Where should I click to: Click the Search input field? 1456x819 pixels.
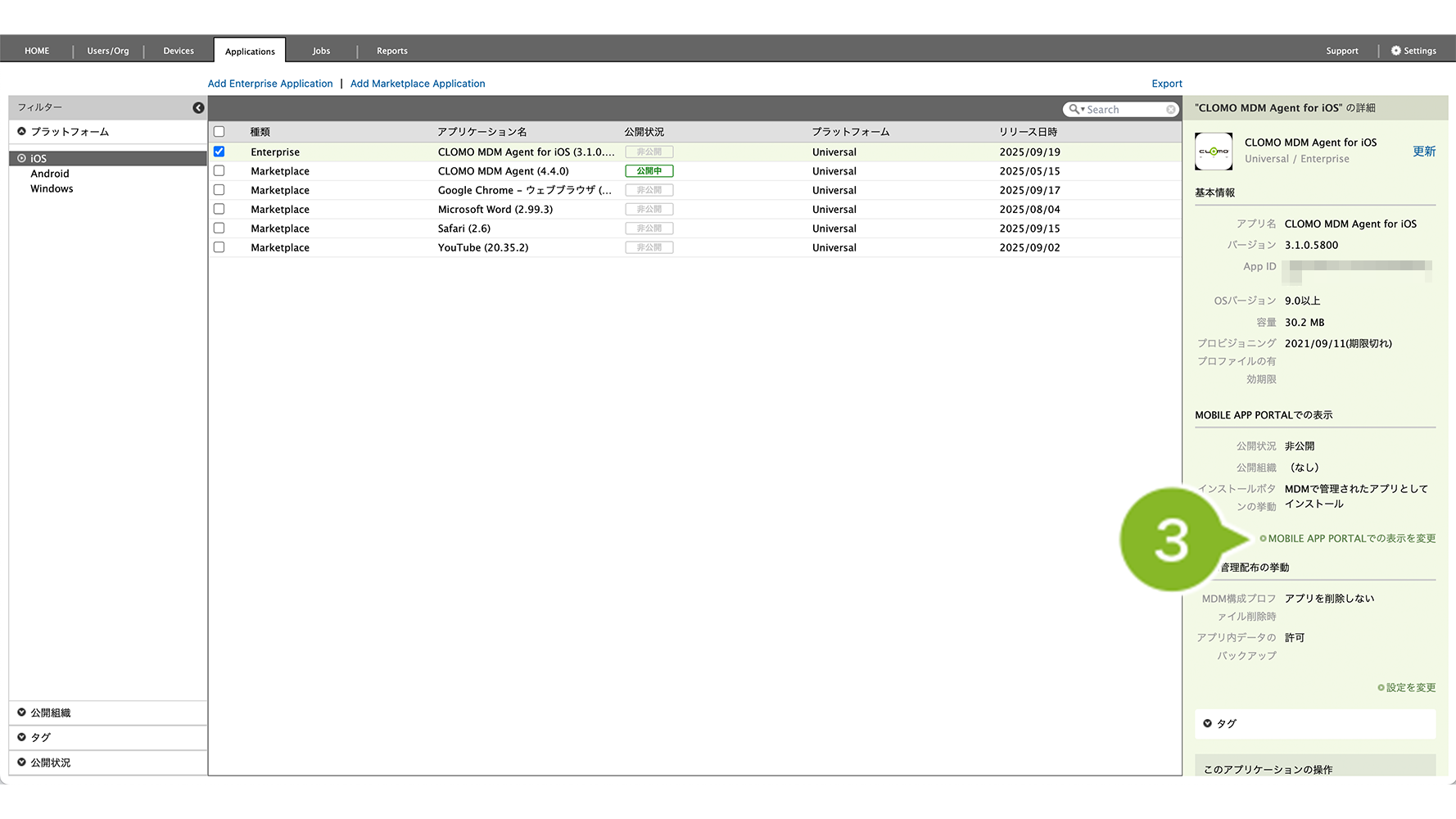point(1124,110)
